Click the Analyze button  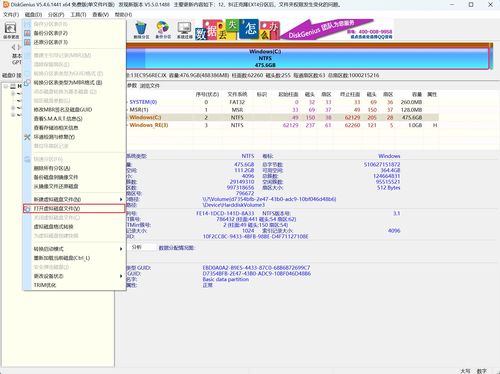tap(137, 247)
